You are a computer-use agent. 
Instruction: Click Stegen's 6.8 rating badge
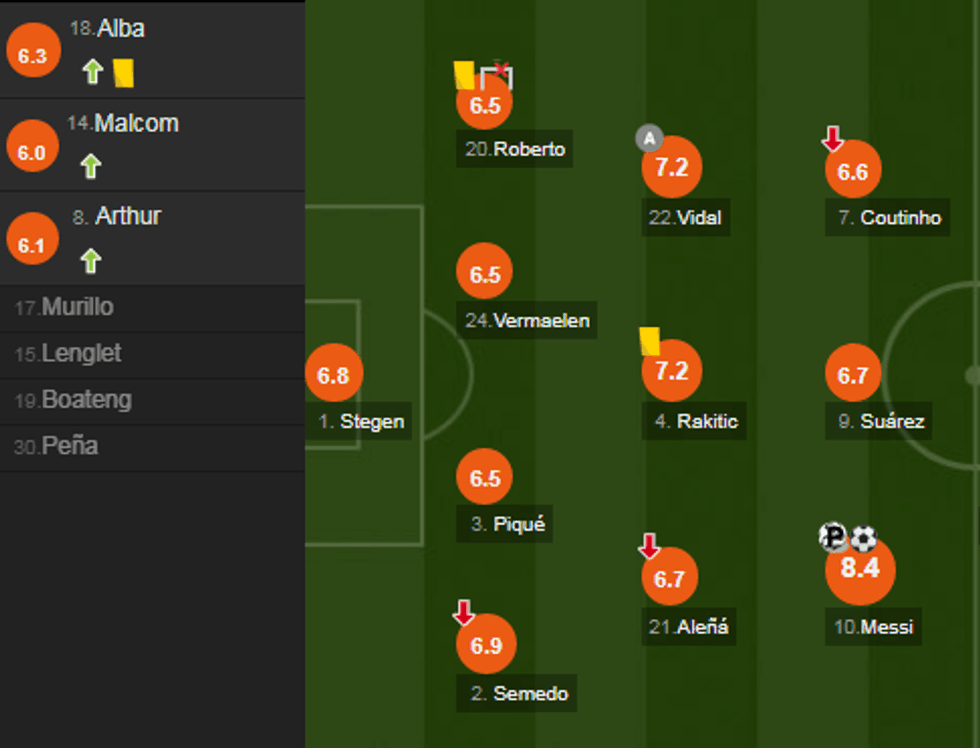point(333,375)
